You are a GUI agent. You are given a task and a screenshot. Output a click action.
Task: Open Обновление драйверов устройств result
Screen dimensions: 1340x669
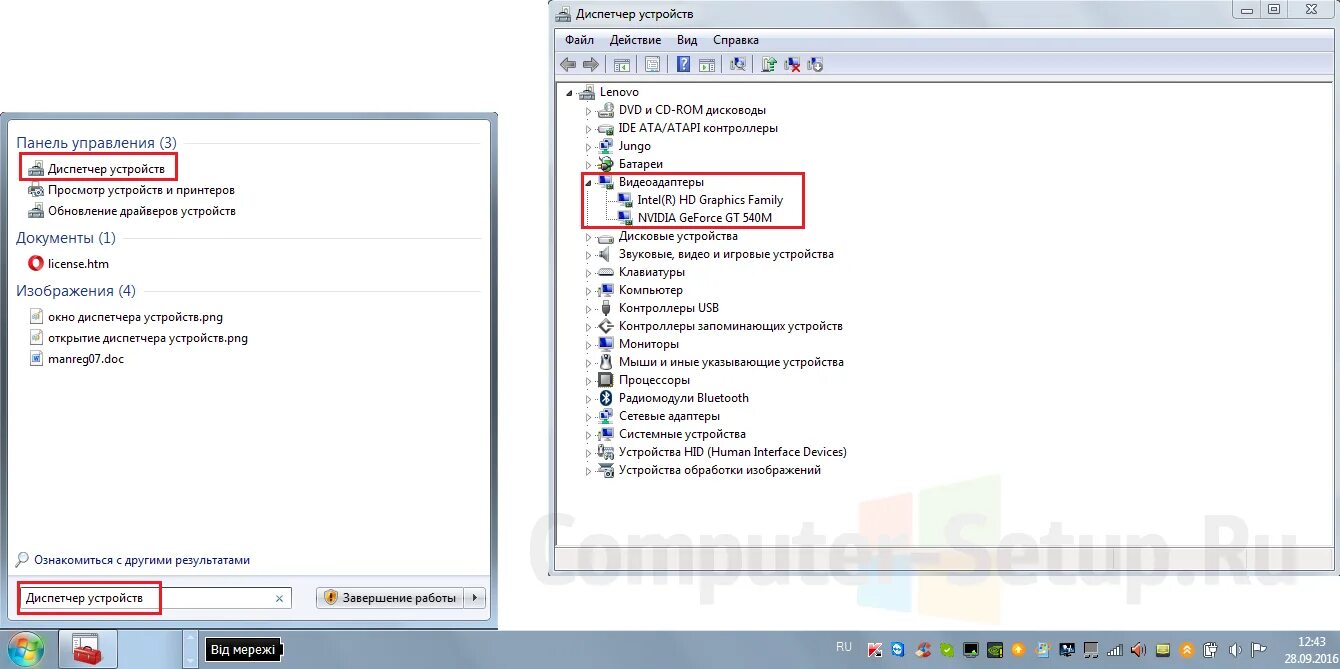pyautogui.click(x=132, y=211)
